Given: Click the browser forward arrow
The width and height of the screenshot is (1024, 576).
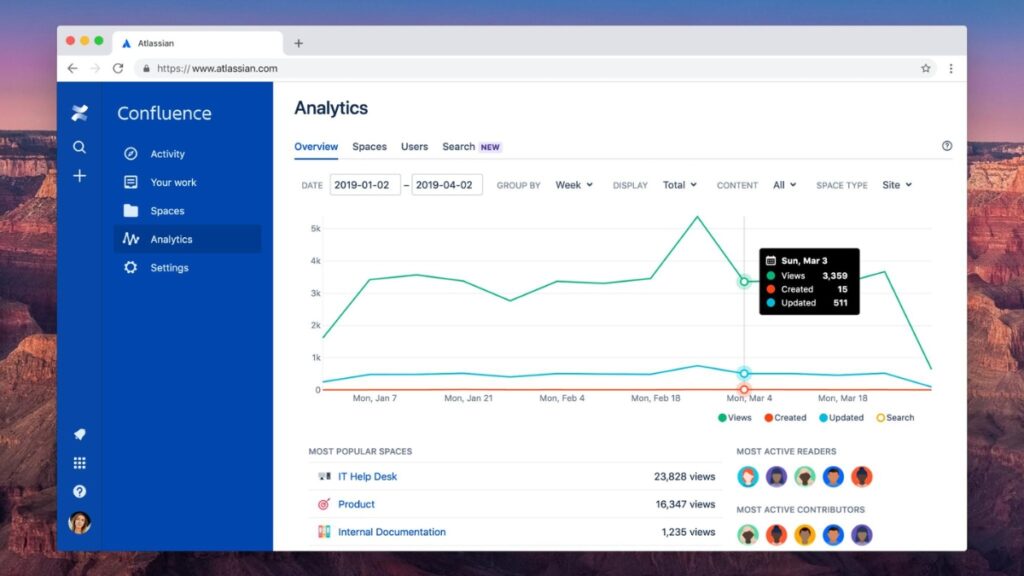Looking at the screenshot, I should [x=95, y=68].
